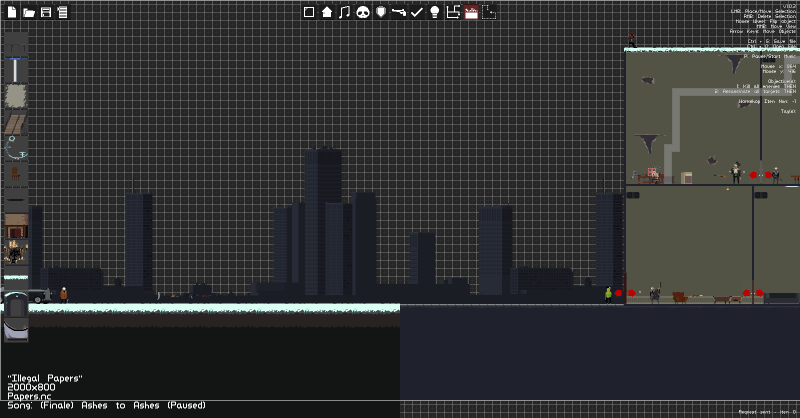The image size is (800, 418).
Task: Create a new level file
Action: pos(12,12)
